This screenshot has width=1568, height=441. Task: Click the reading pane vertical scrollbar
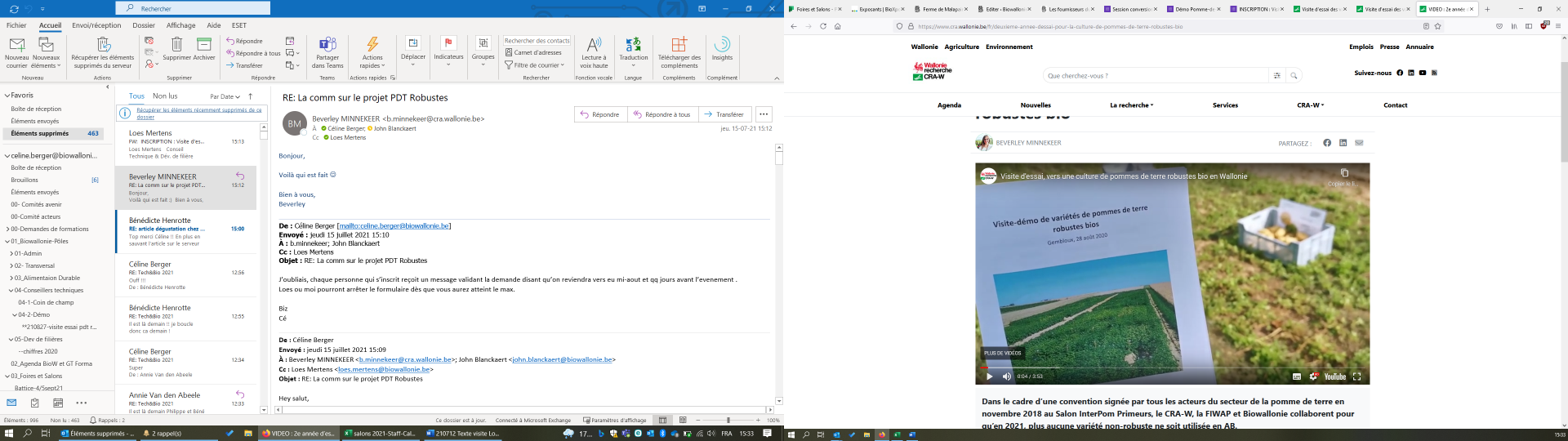pyautogui.click(x=779, y=274)
